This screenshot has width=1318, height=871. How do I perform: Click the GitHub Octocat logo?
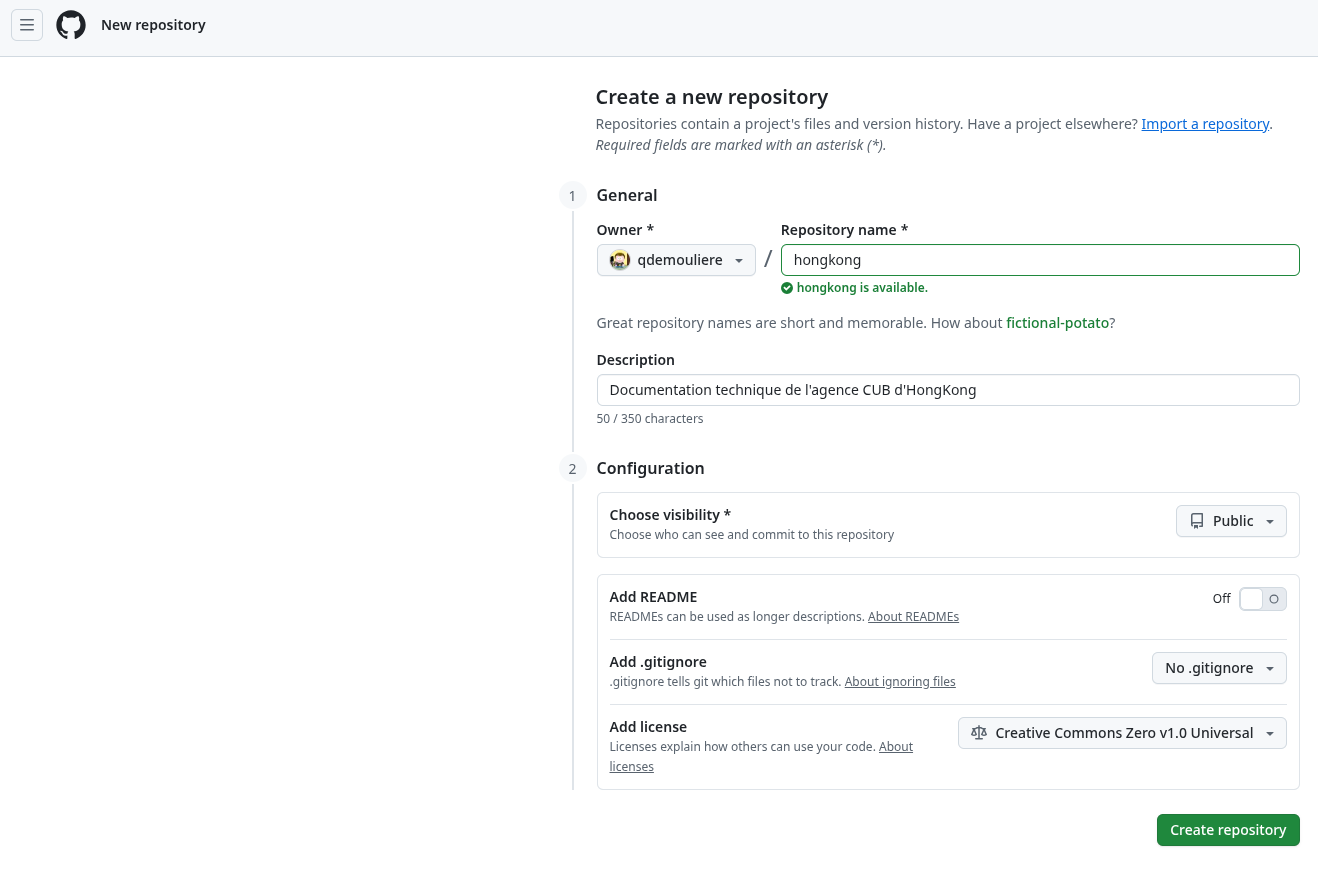coord(71,25)
